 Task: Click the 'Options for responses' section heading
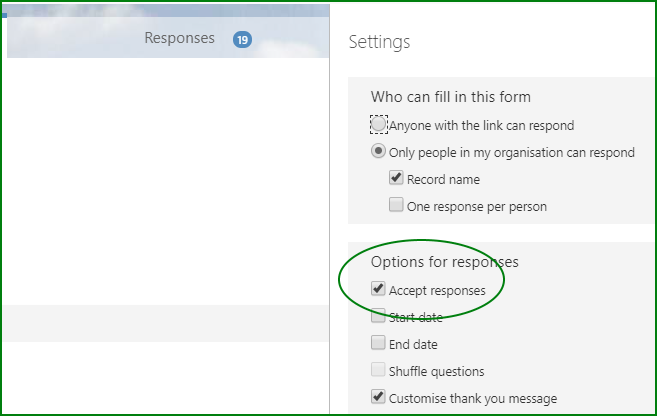445,262
